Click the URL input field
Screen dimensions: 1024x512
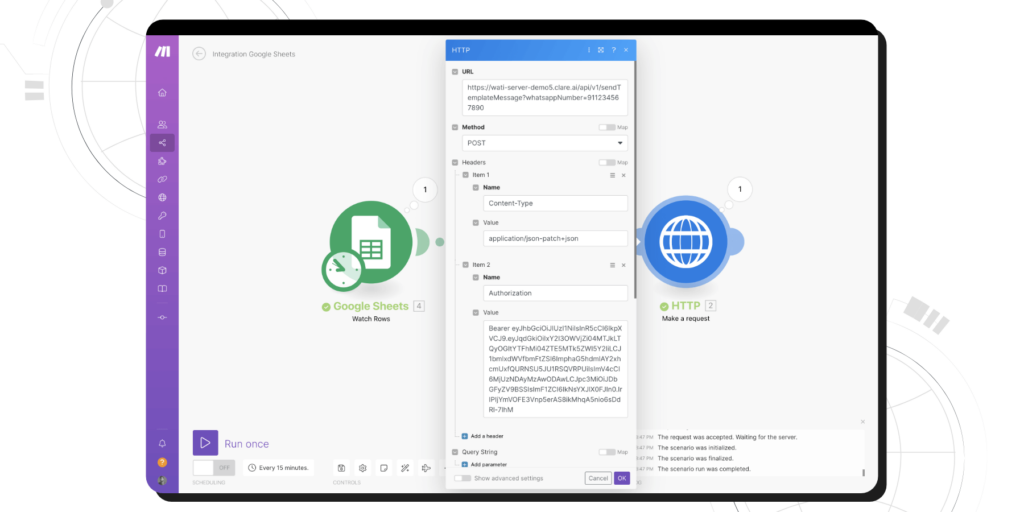coord(545,98)
